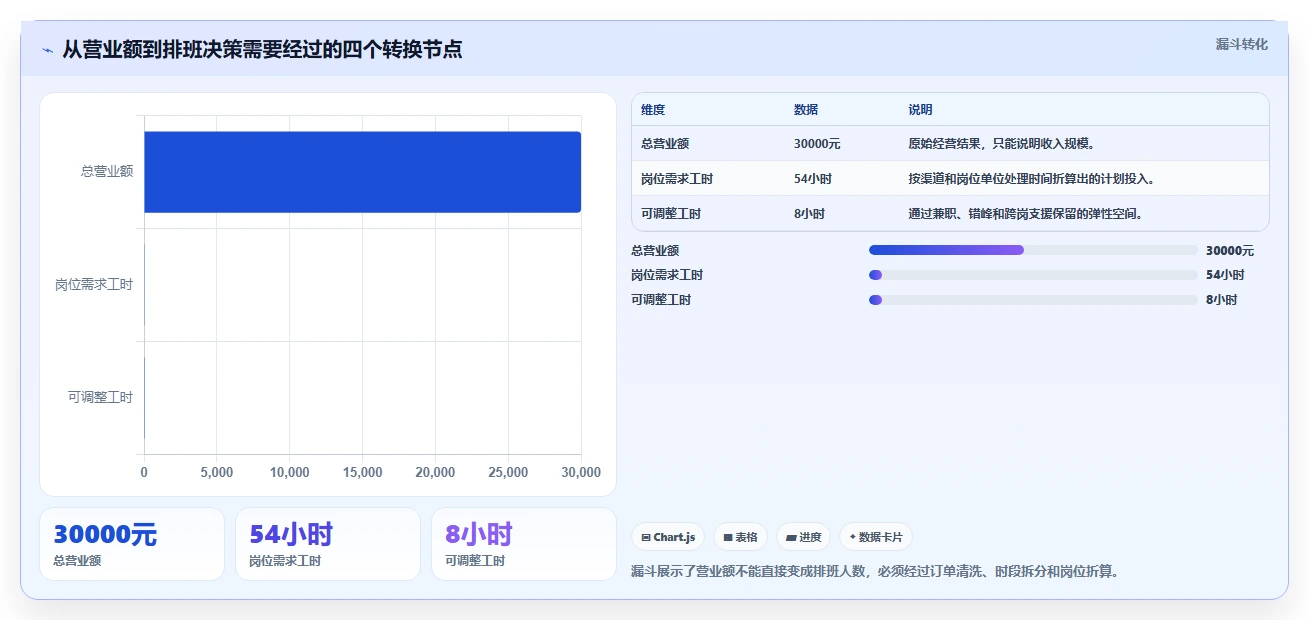The width and height of the screenshot is (1309, 620).
Task: Open the 30000元 总营业额 data card
Action: point(132,544)
